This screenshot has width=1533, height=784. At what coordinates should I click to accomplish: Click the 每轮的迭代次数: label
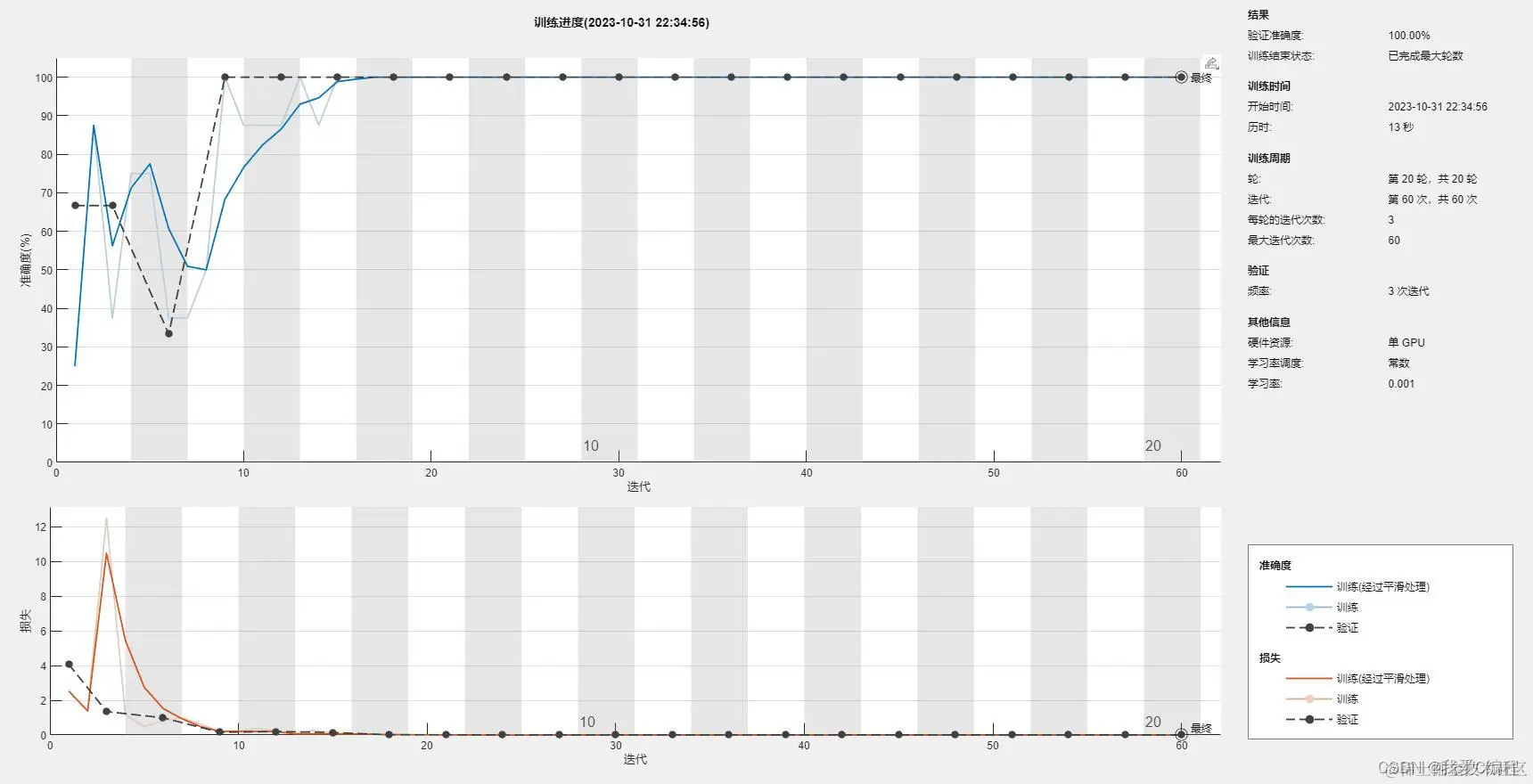(x=1286, y=220)
